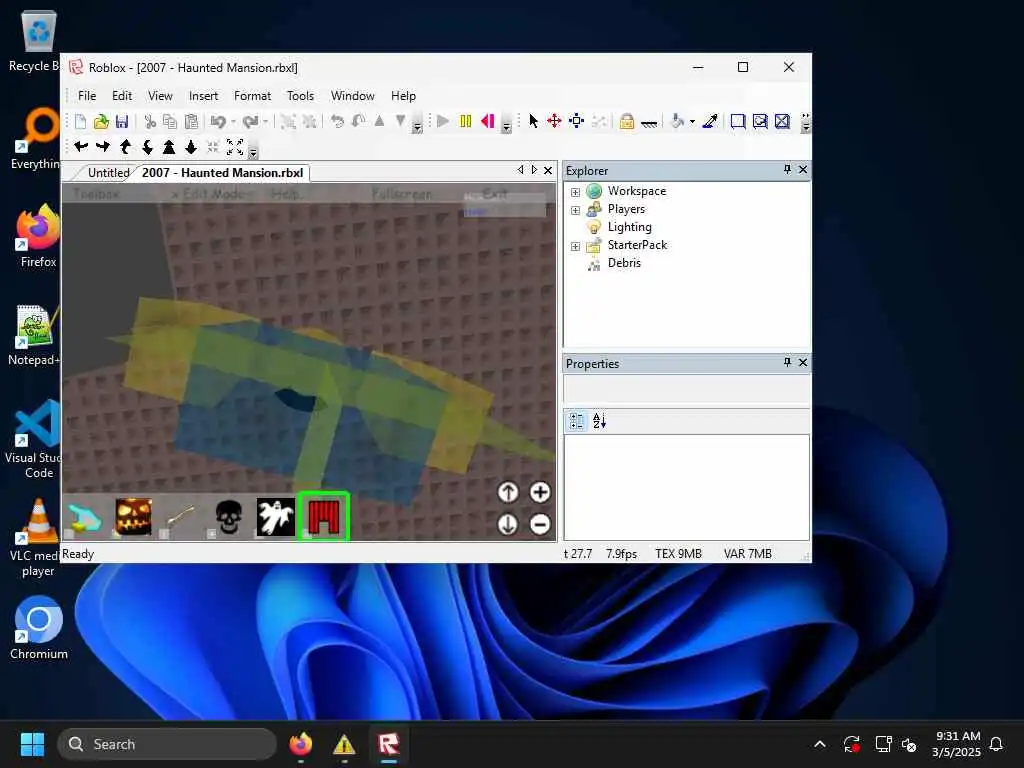Select the skull tool in hotbar

tap(229, 517)
